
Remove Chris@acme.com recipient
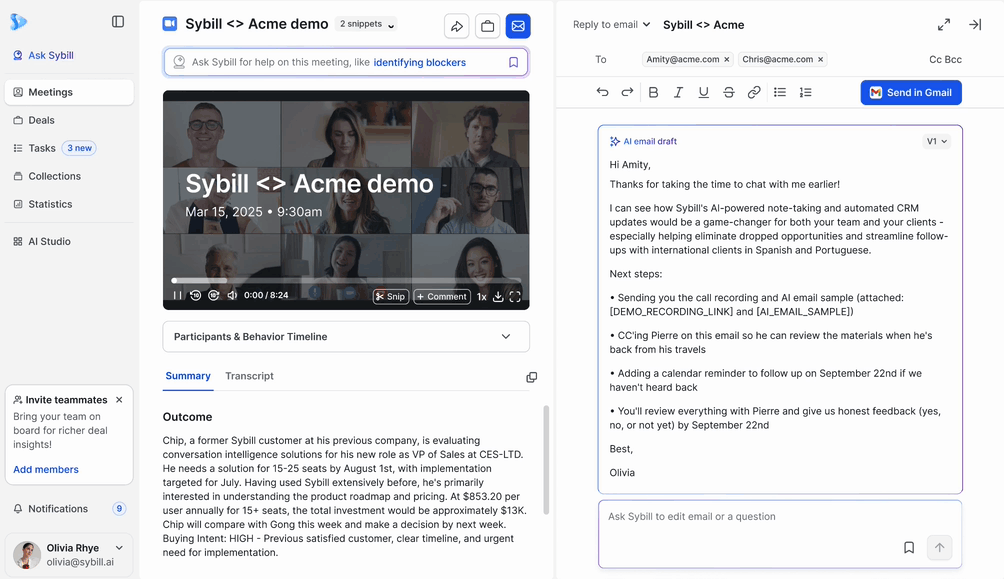click(x=820, y=60)
